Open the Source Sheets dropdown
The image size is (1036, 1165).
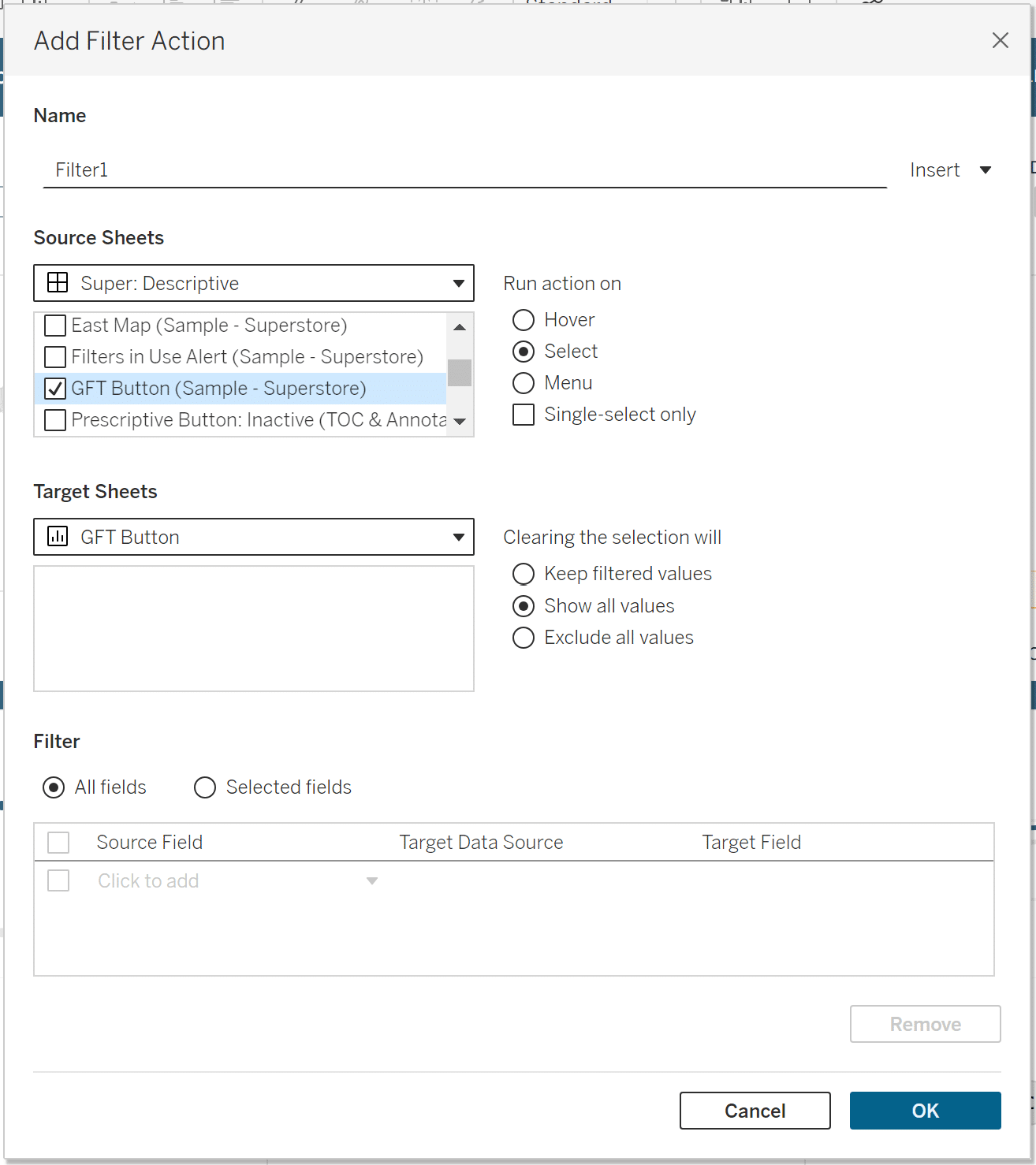(254, 283)
